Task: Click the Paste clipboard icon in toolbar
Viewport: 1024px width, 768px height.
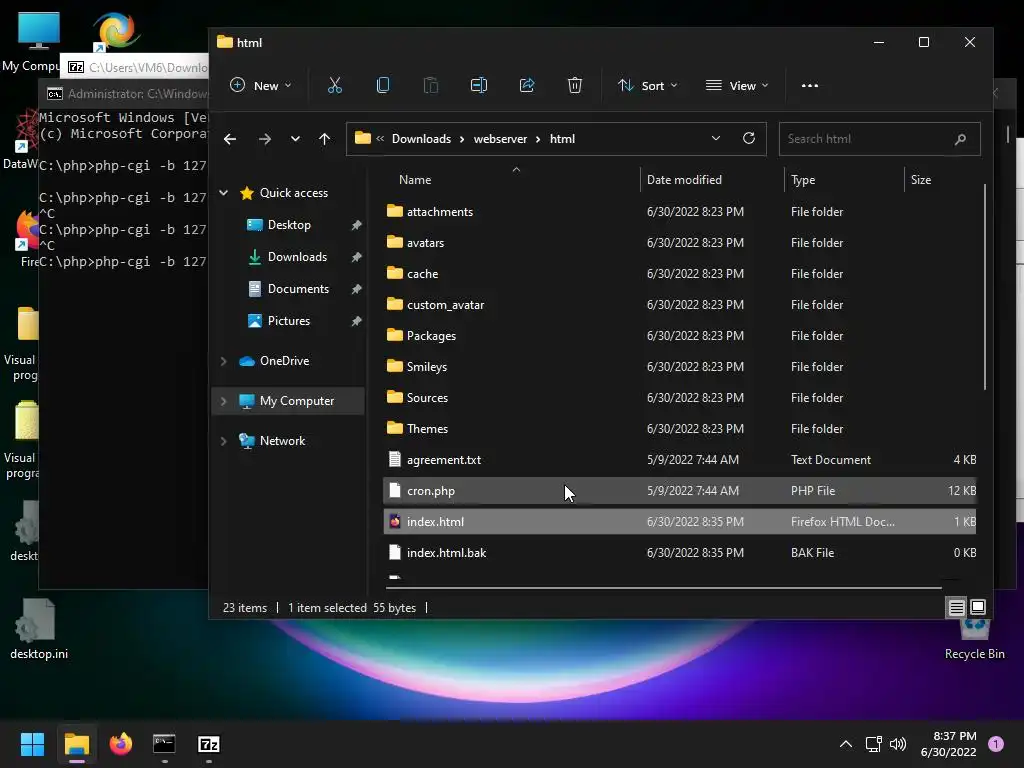Action: tap(430, 86)
